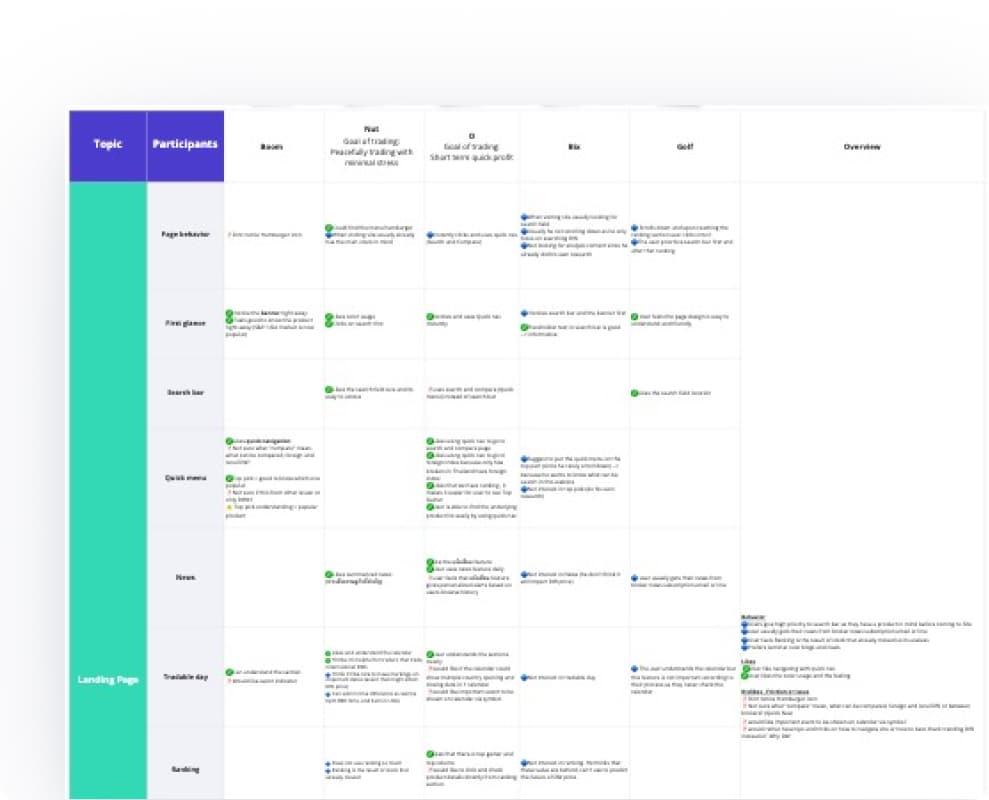The height and width of the screenshot is (800, 989).
Task: Click the Quick menu row label
Action: coord(185,477)
